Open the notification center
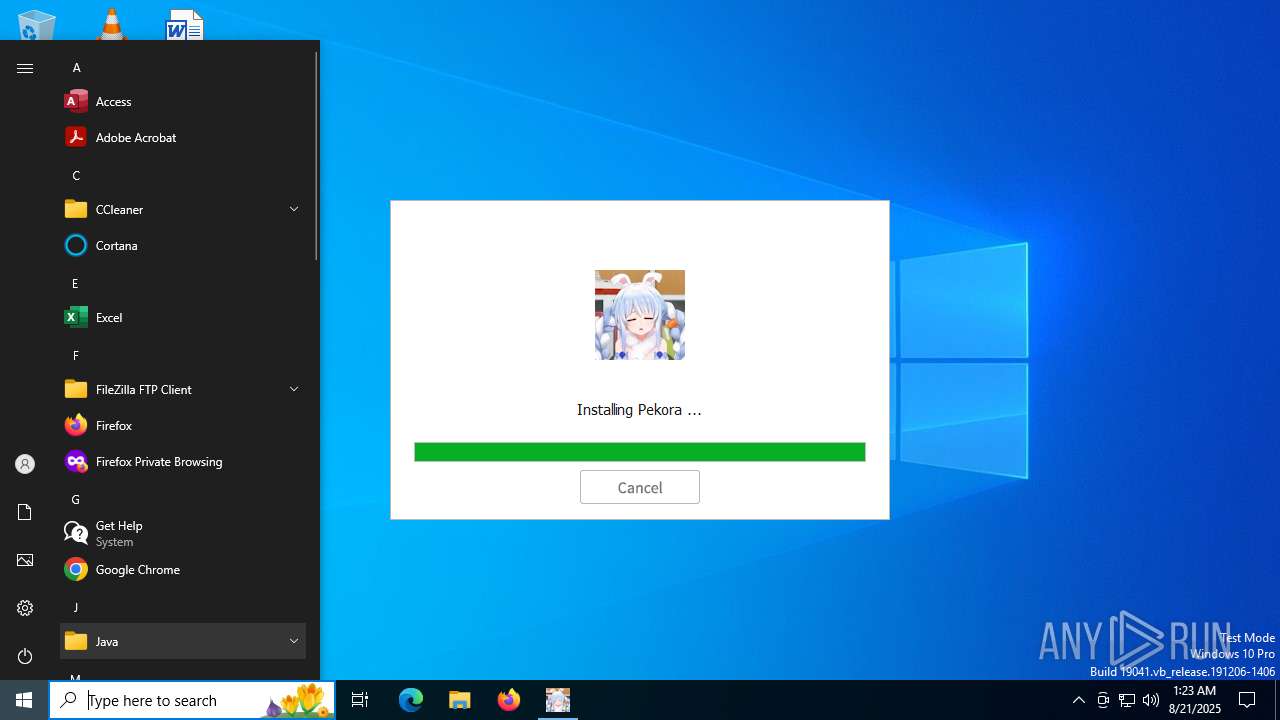 (x=1247, y=700)
